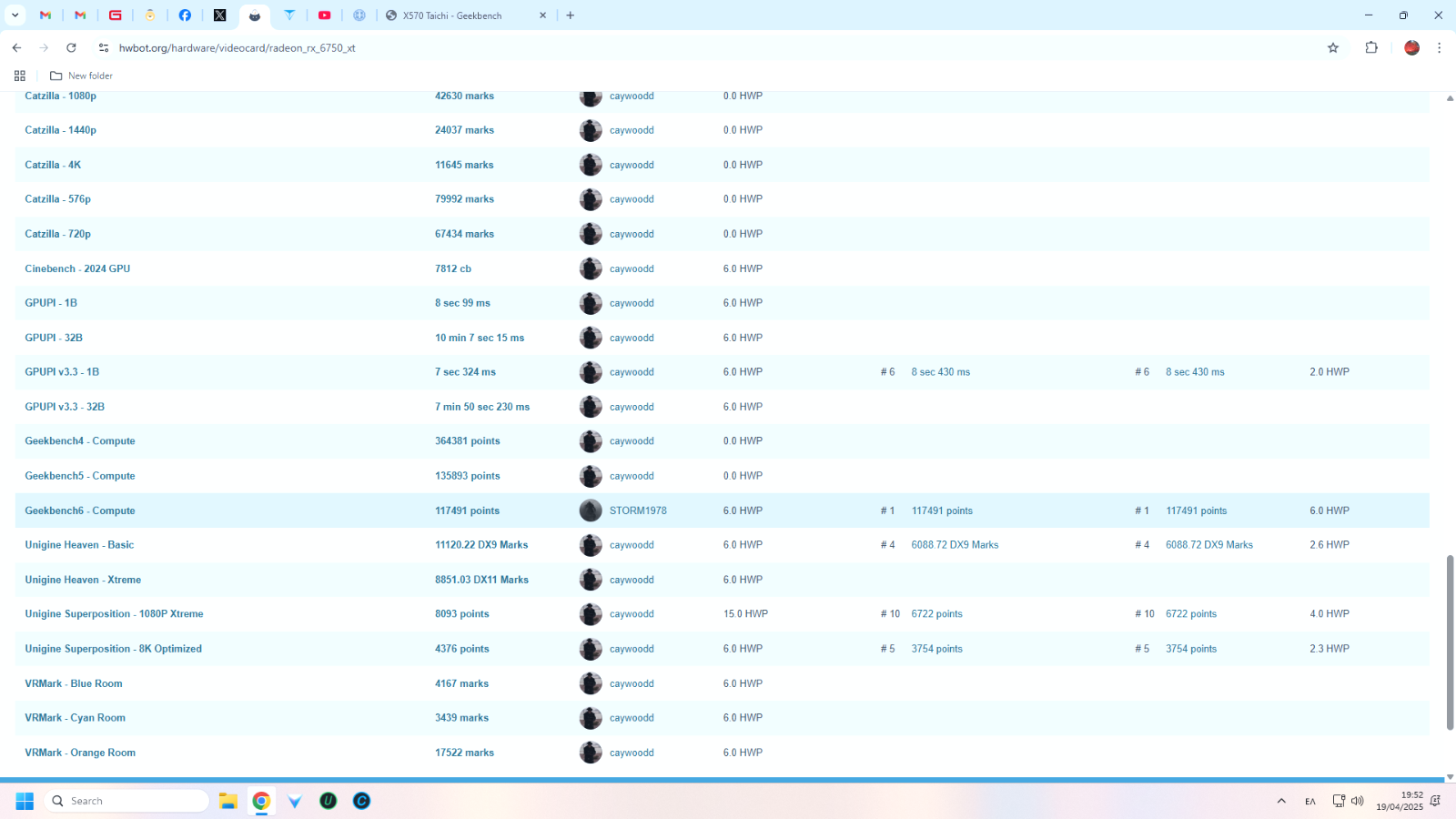The height and width of the screenshot is (819, 1456).
Task: Open the Unigine Heaven - Xtreme link
Action: coord(83,580)
